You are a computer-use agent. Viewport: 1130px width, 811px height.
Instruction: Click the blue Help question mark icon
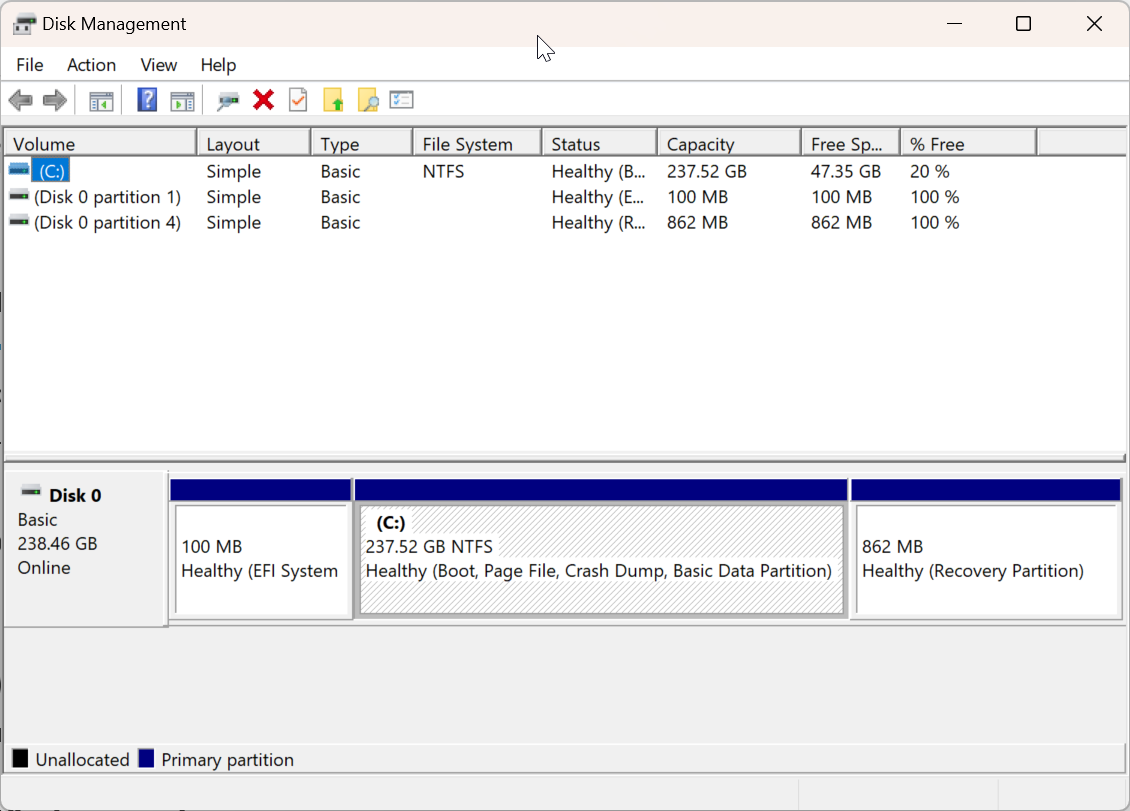click(x=147, y=100)
